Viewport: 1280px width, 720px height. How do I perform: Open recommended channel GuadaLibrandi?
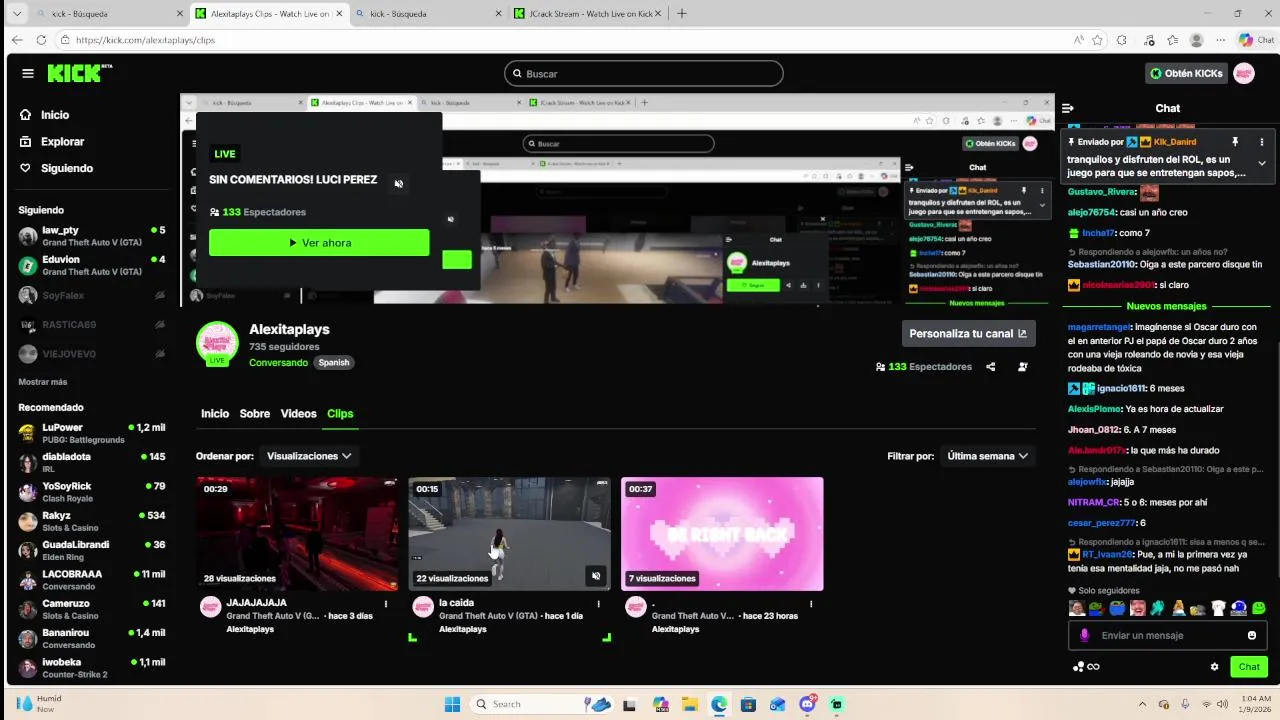(92, 550)
